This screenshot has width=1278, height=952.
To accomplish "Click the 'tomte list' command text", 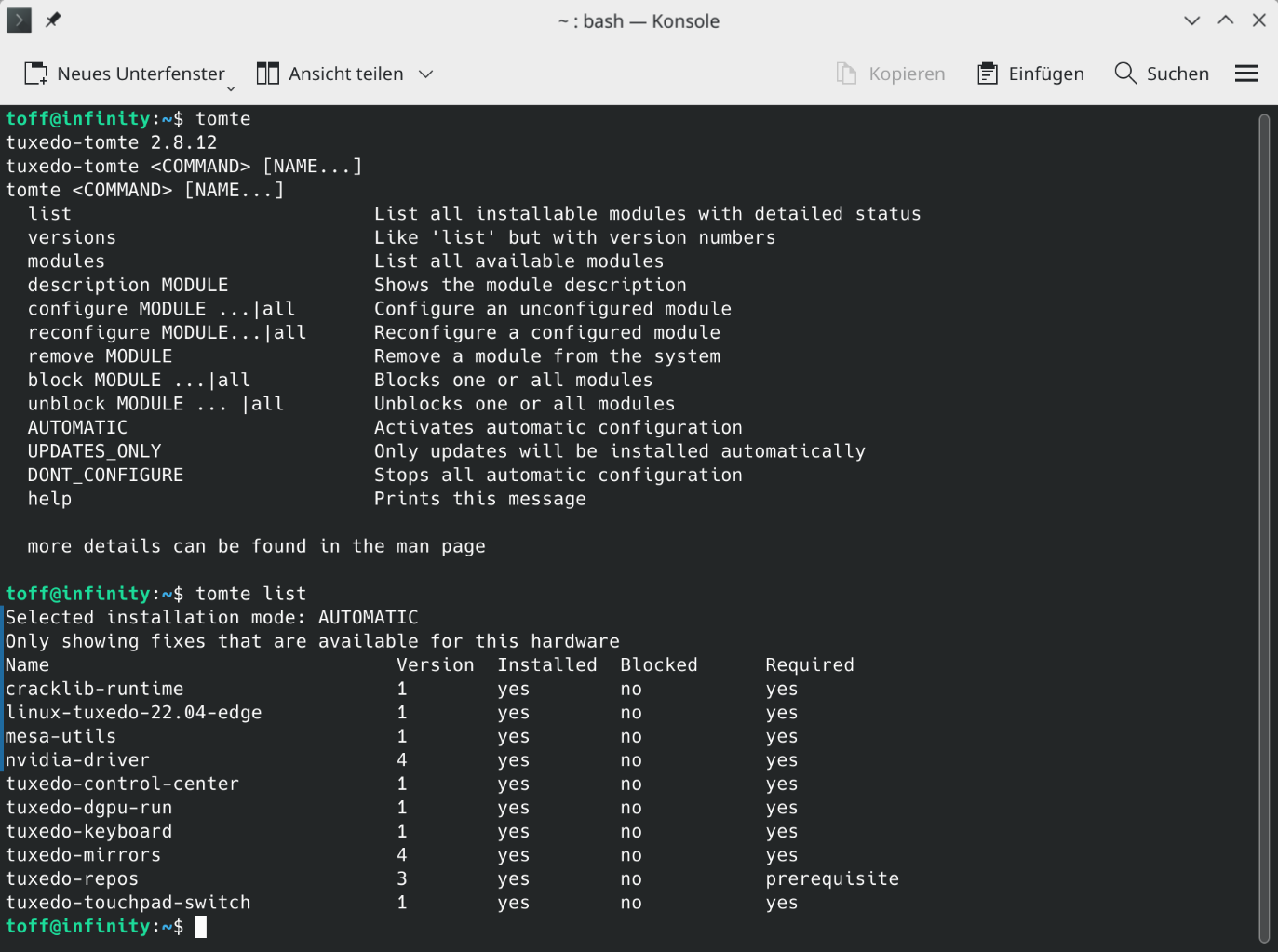I will [250, 594].
